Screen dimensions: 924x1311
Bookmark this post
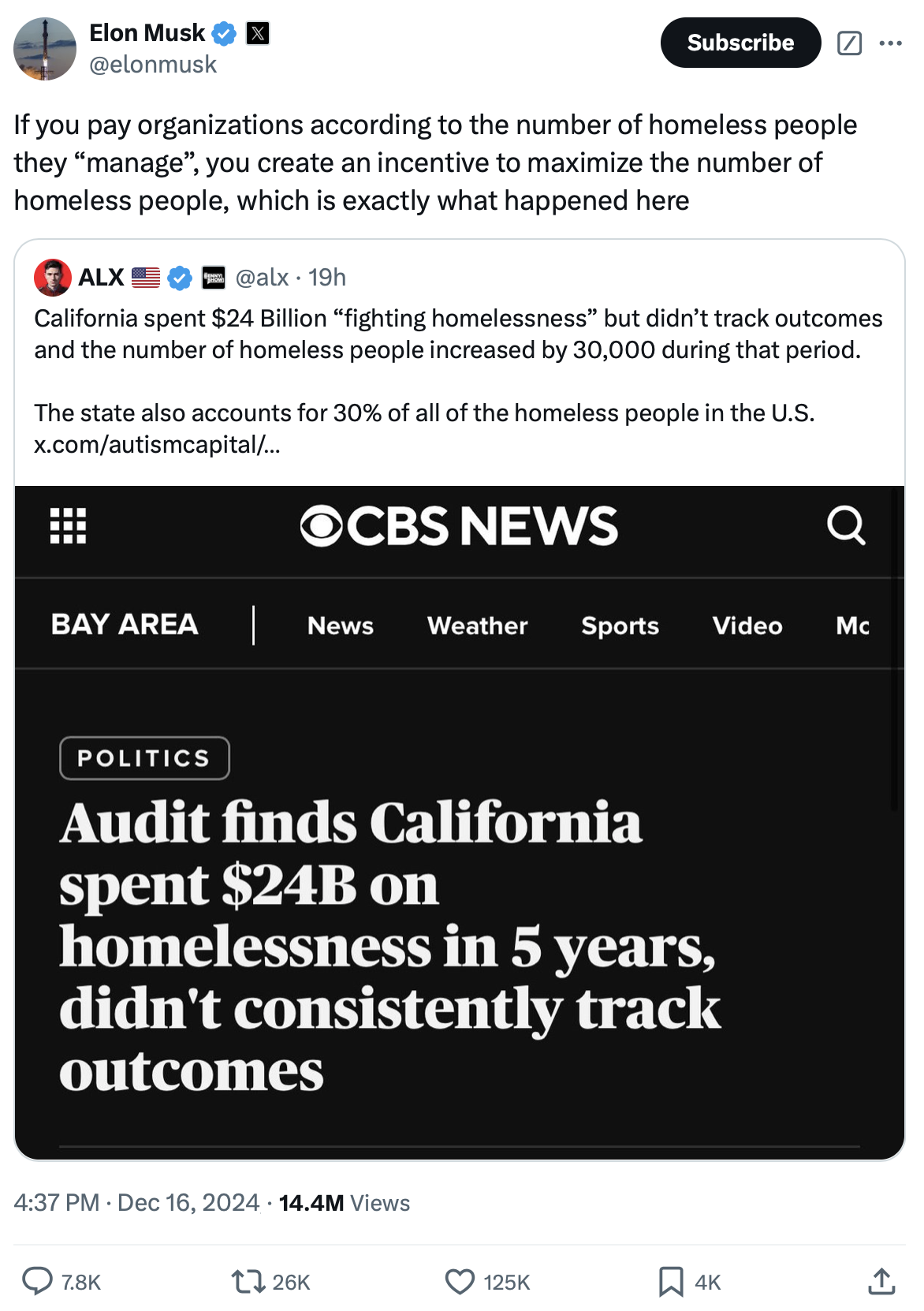pyautogui.click(x=670, y=1281)
